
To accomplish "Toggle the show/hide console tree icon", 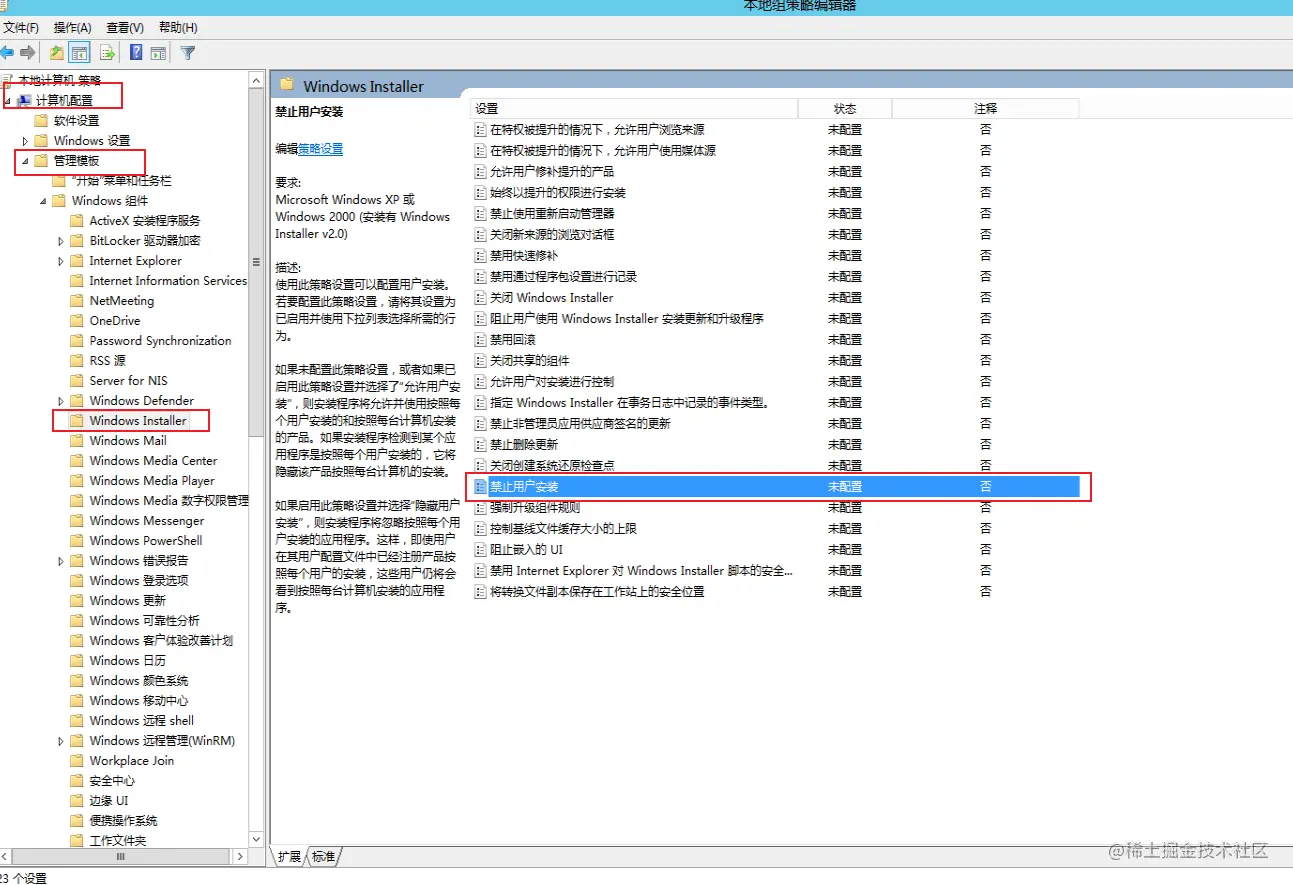I will click(x=80, y=52).
